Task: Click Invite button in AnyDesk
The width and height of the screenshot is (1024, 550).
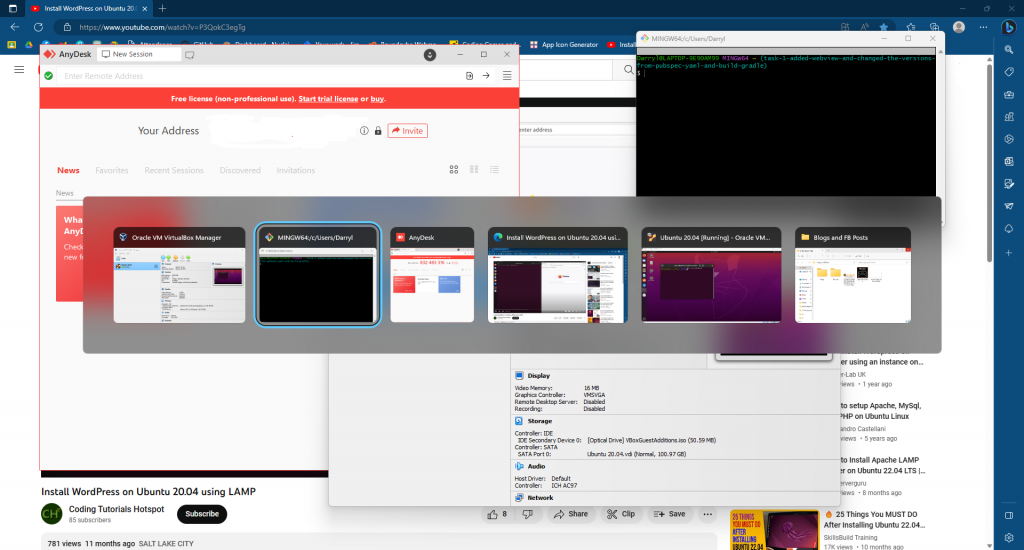Action: pyautogui.click(x=408, y=131)
